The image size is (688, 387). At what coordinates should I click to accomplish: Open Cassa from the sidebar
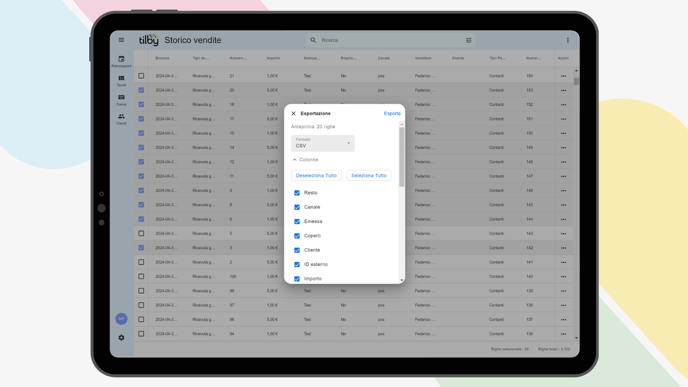[122, 100]
